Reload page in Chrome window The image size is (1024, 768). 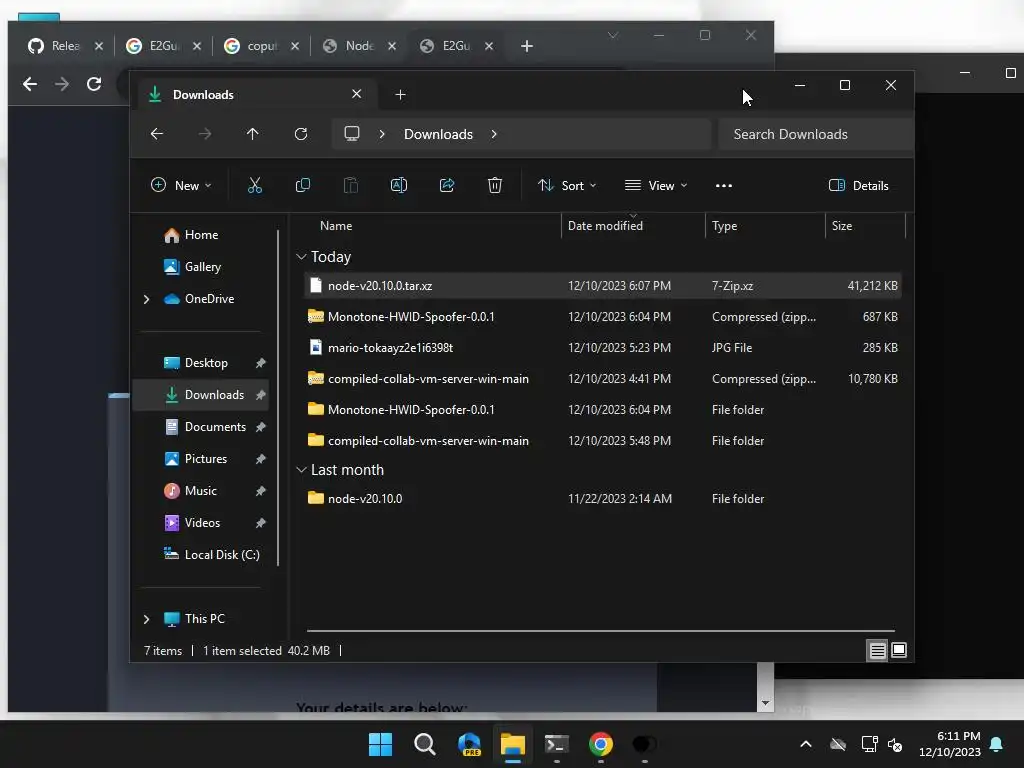tap(94, 84)
